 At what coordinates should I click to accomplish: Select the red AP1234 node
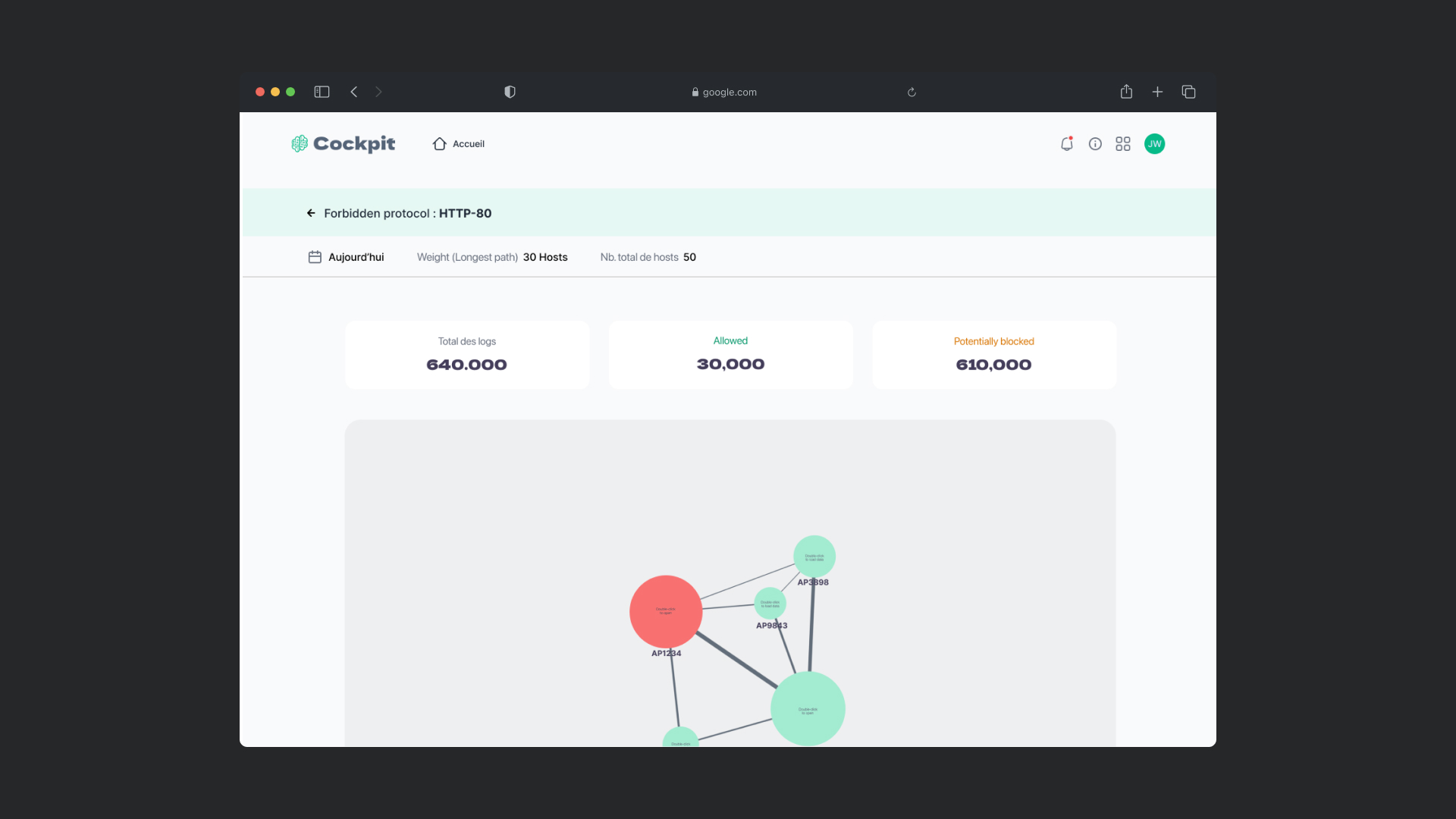666,611
